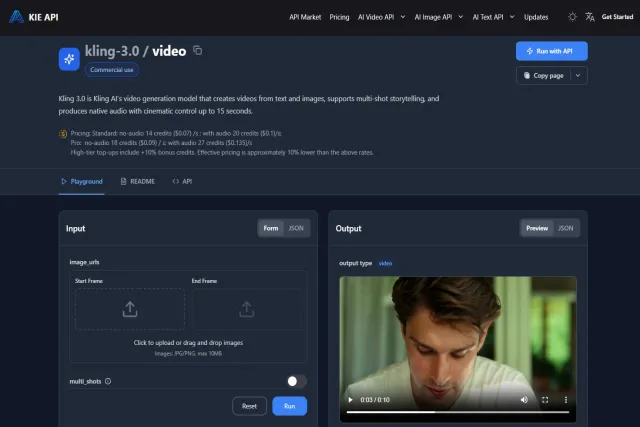
Task: Click the multi_shots info icon
Action: [108, 381]
